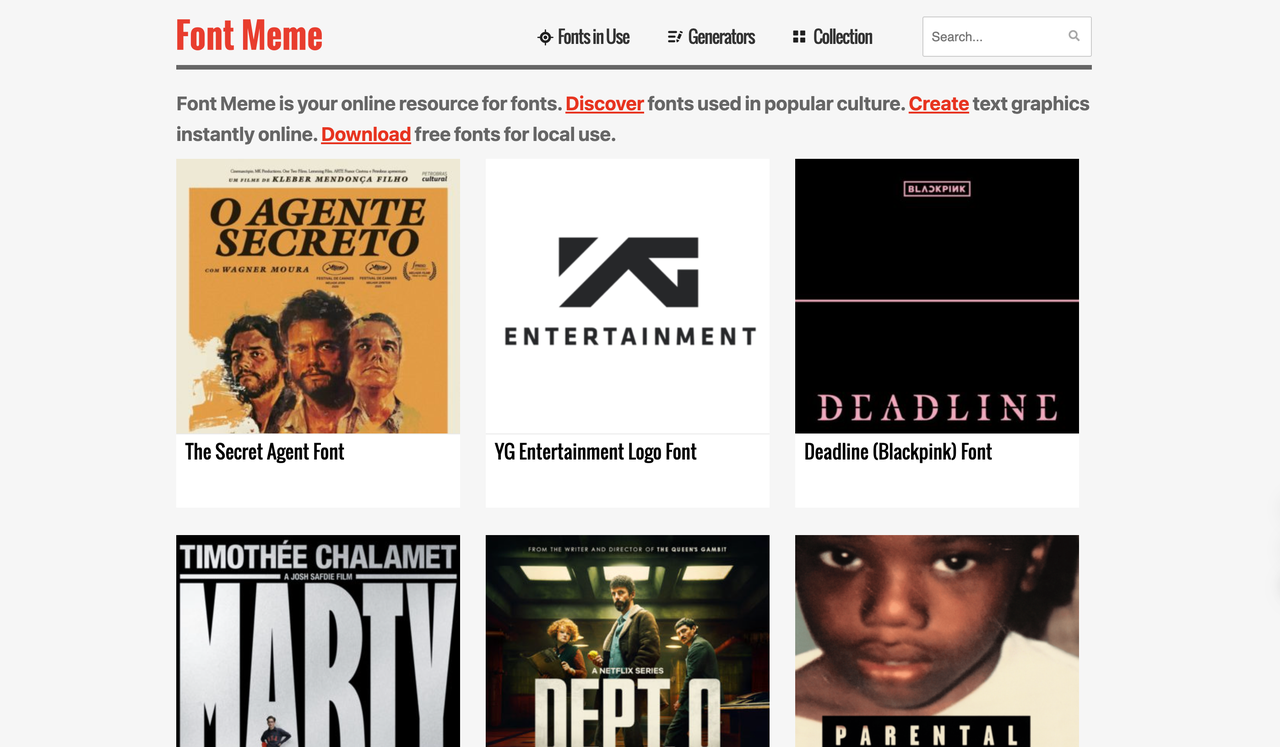Click Deadline (Blackpink) Font title
The width and height of the screenshot is (1280, 747).
(x=897, y=452)
